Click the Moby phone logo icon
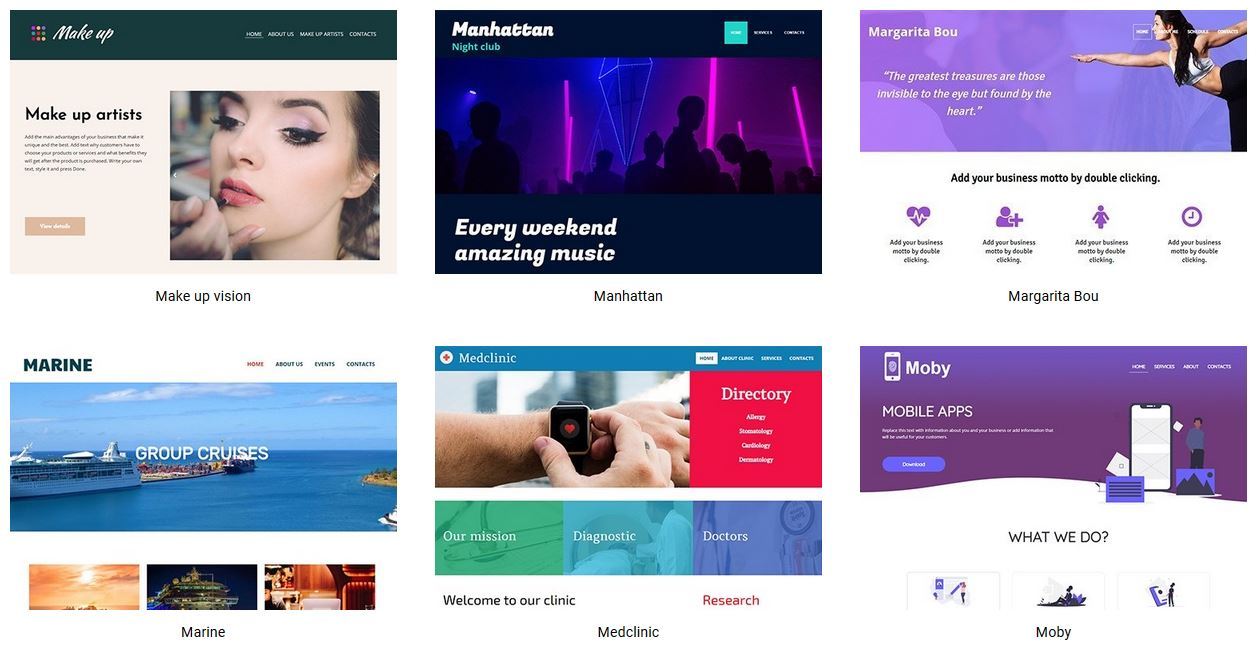Image resolution: width=1257 pixels, height=653 pixels. click(892, 367)
